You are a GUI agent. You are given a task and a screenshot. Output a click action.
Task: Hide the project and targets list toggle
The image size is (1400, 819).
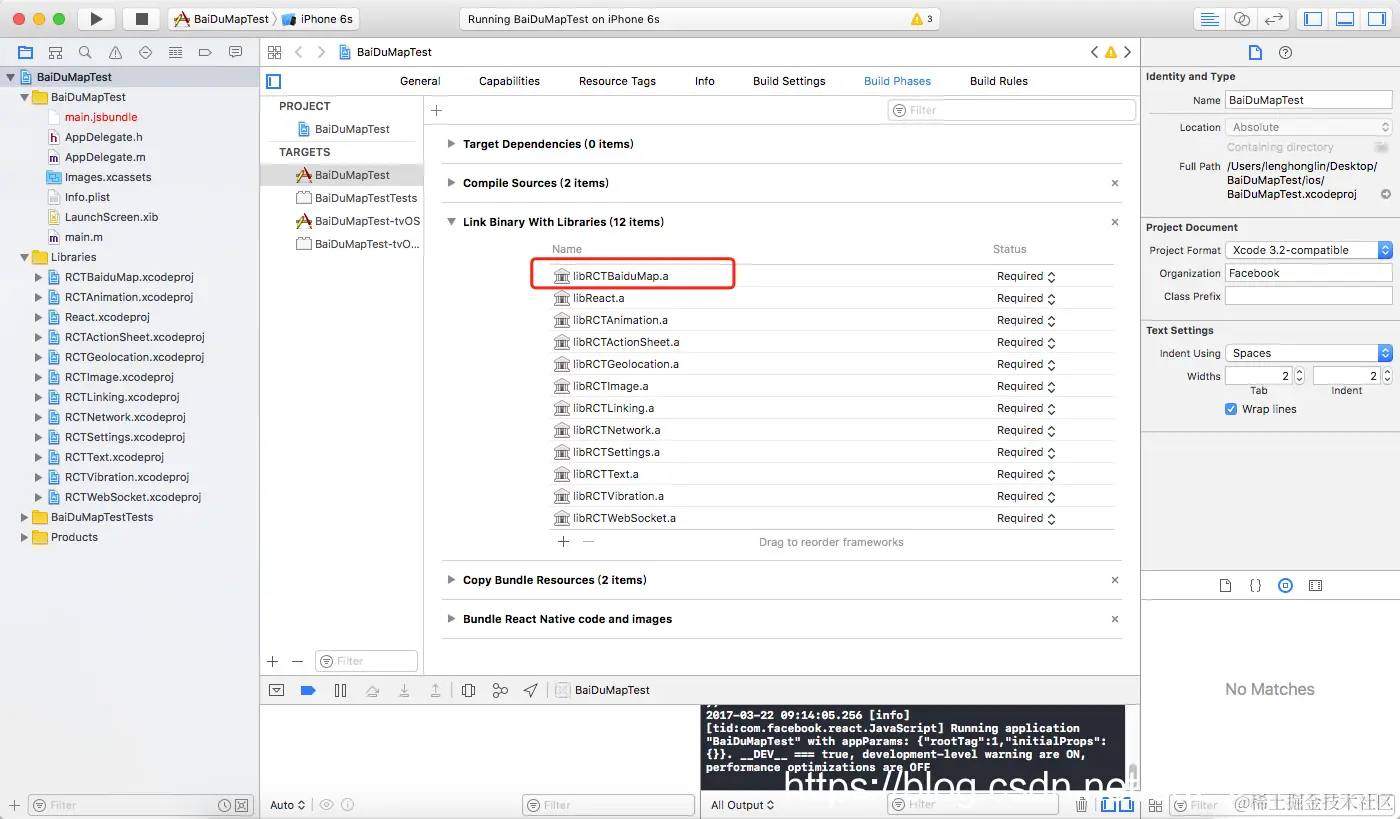pyautogui.click(x=274, y=81)
